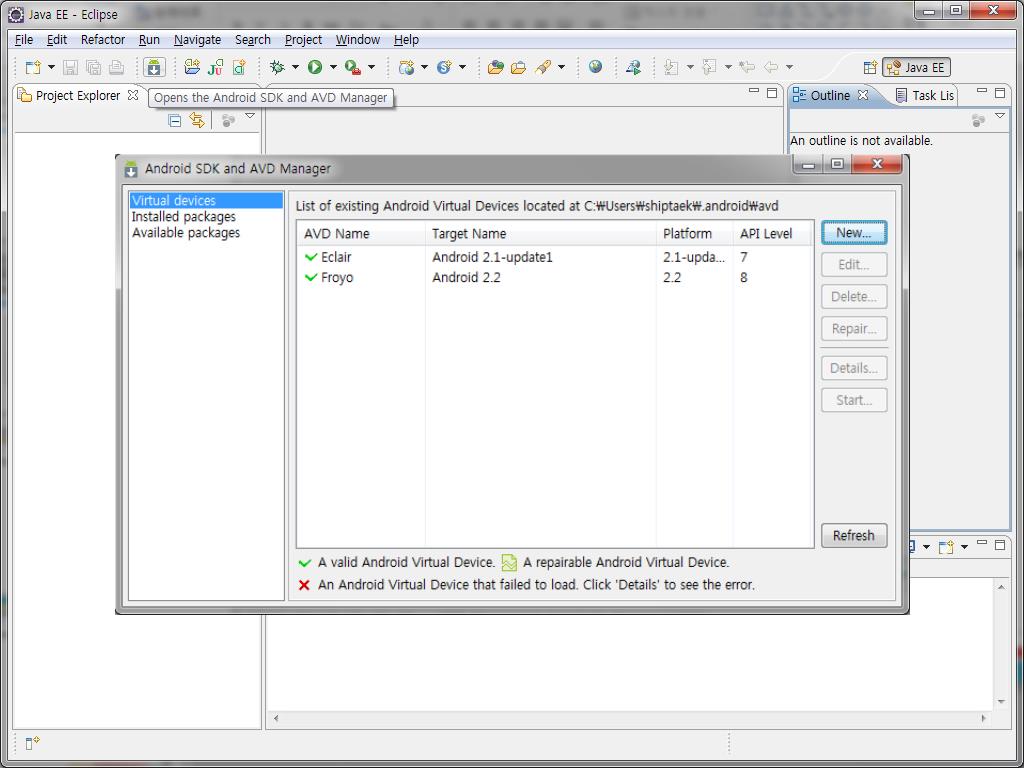Close the Project Explorer tab
Image resolution: width=1024 pixels, height=768 pixels.
(133, 95)
